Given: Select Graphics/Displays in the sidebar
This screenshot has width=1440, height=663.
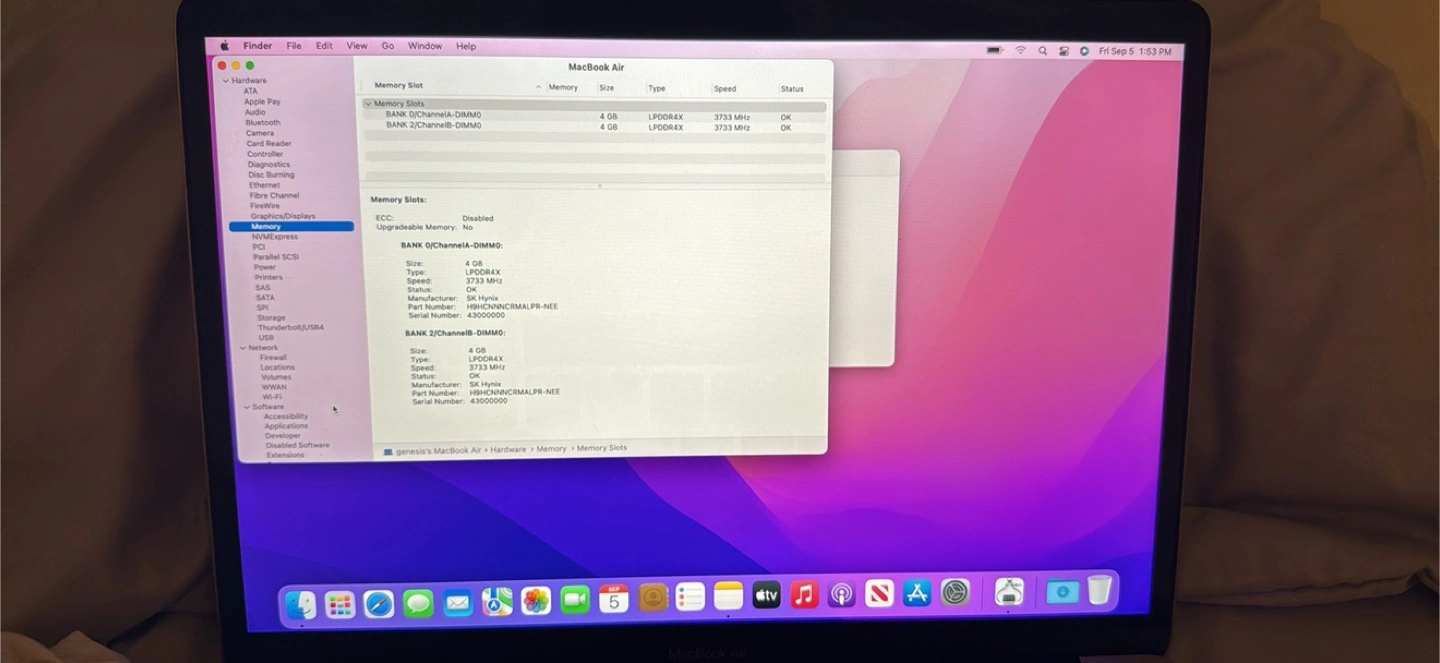Looking at the screenshot, I should tap(283, 216).
